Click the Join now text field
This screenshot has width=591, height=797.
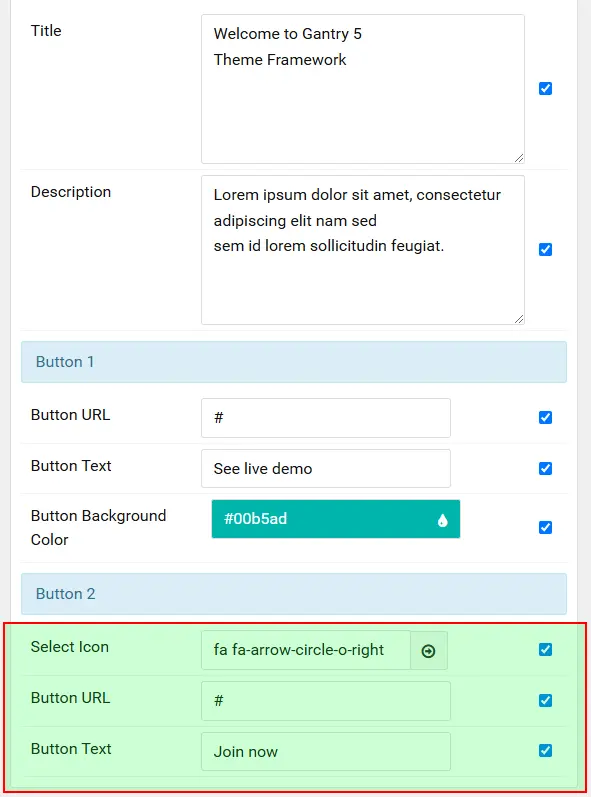click(x=326, y=751)
